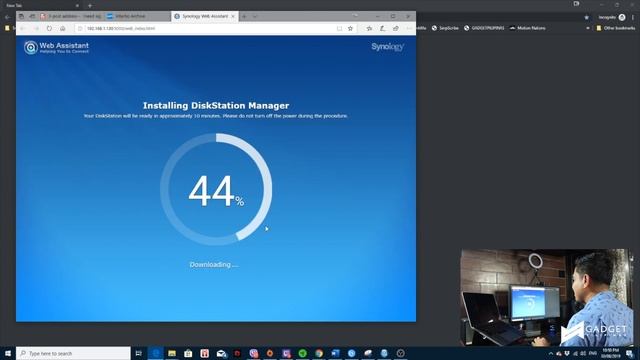Toggle reading view in Edge address bar
The width and height of the screenshot is (640, 360).
tap(339, 29)
